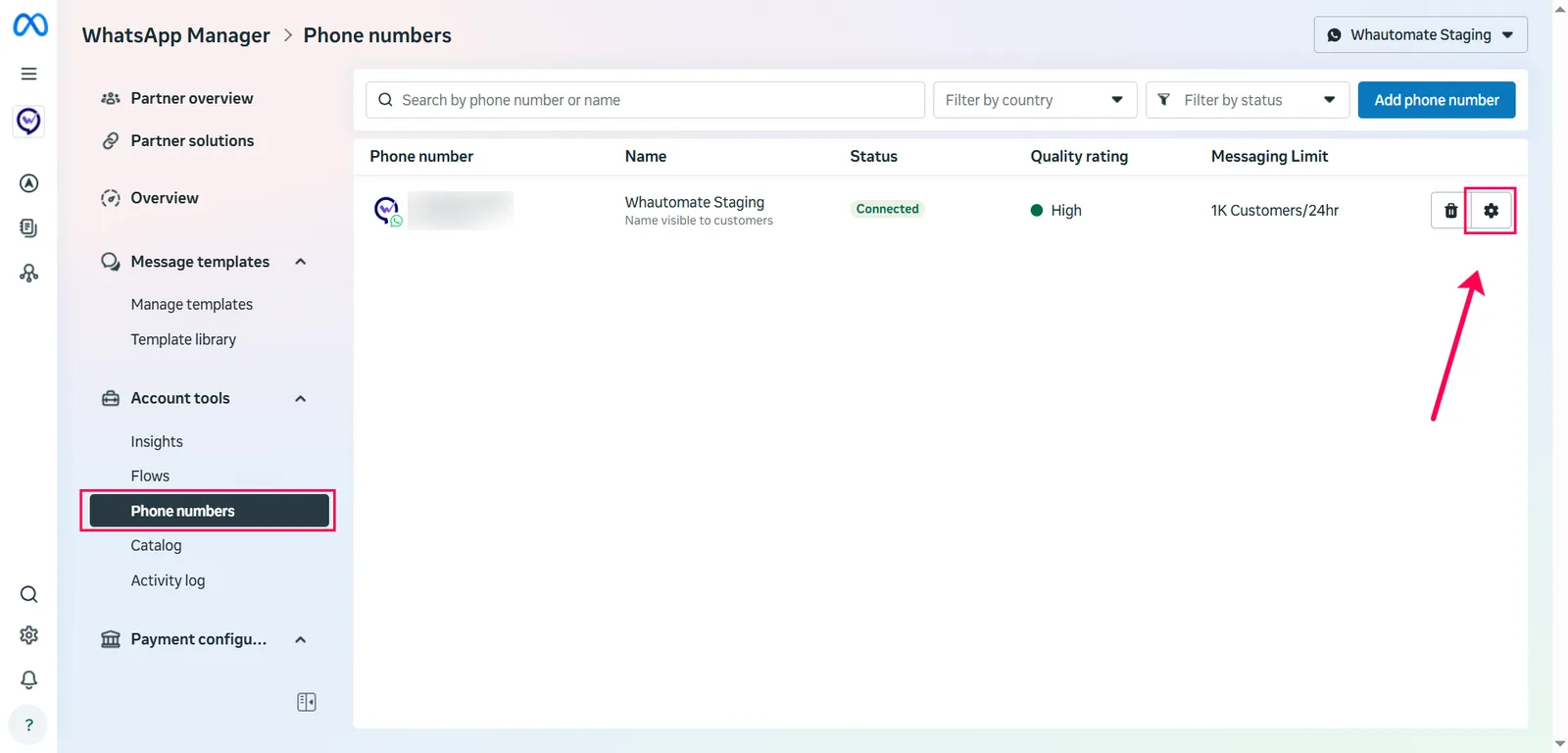Open Insights under Account tools

pos(157,441)
